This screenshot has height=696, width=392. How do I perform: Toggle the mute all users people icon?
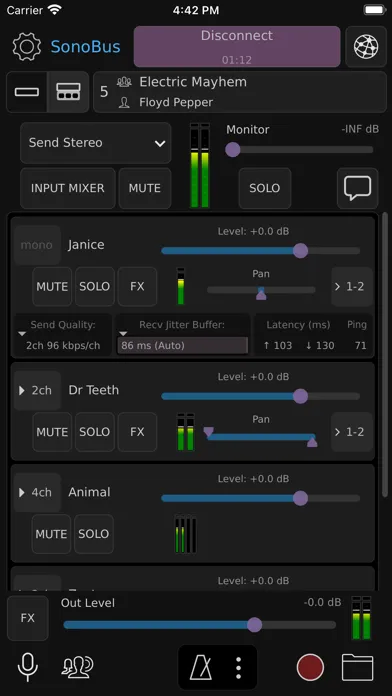point(77,667)
